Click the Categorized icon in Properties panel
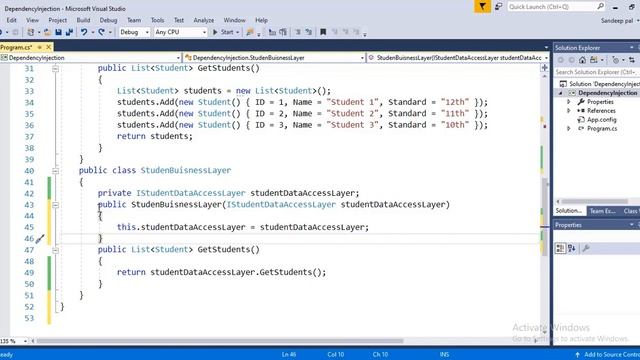This screenshot has width=640, height=360. point(560,248)
